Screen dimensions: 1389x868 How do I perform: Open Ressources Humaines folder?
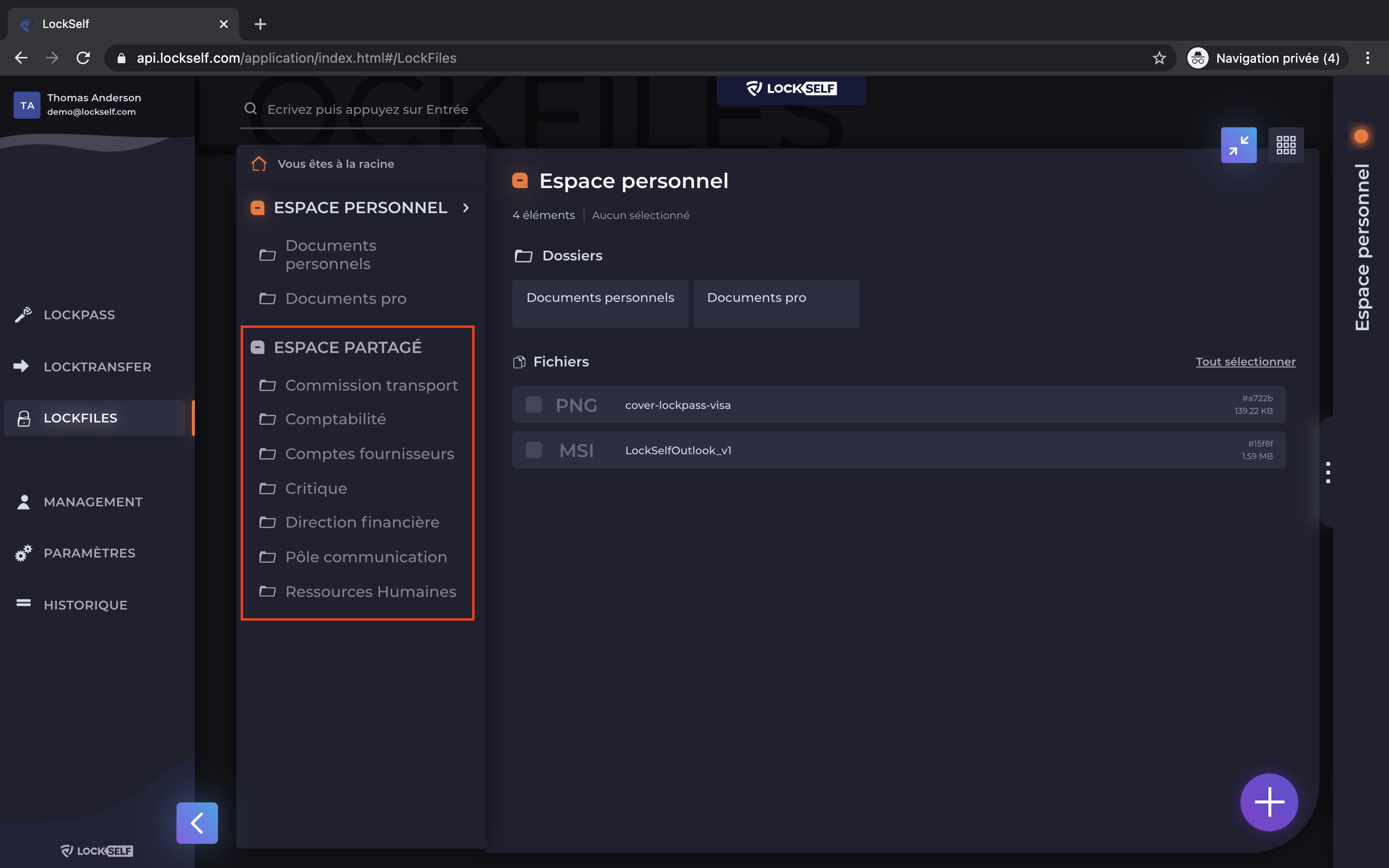371,591
